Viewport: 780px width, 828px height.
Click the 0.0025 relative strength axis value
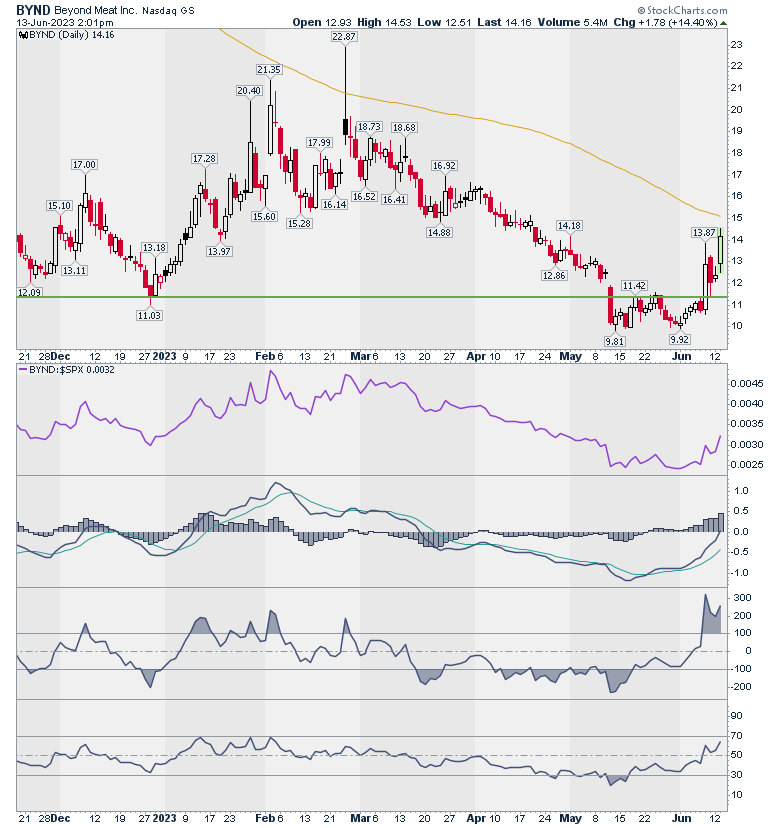(747, 465)
